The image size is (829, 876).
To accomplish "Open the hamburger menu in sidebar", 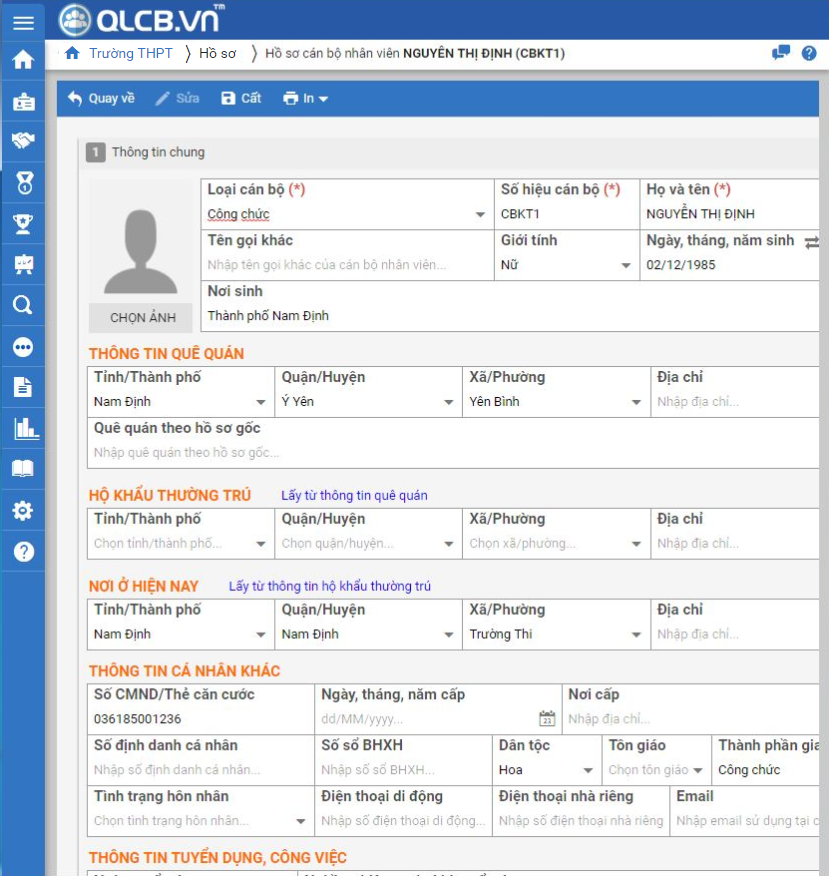I will (x=22, y=23).
